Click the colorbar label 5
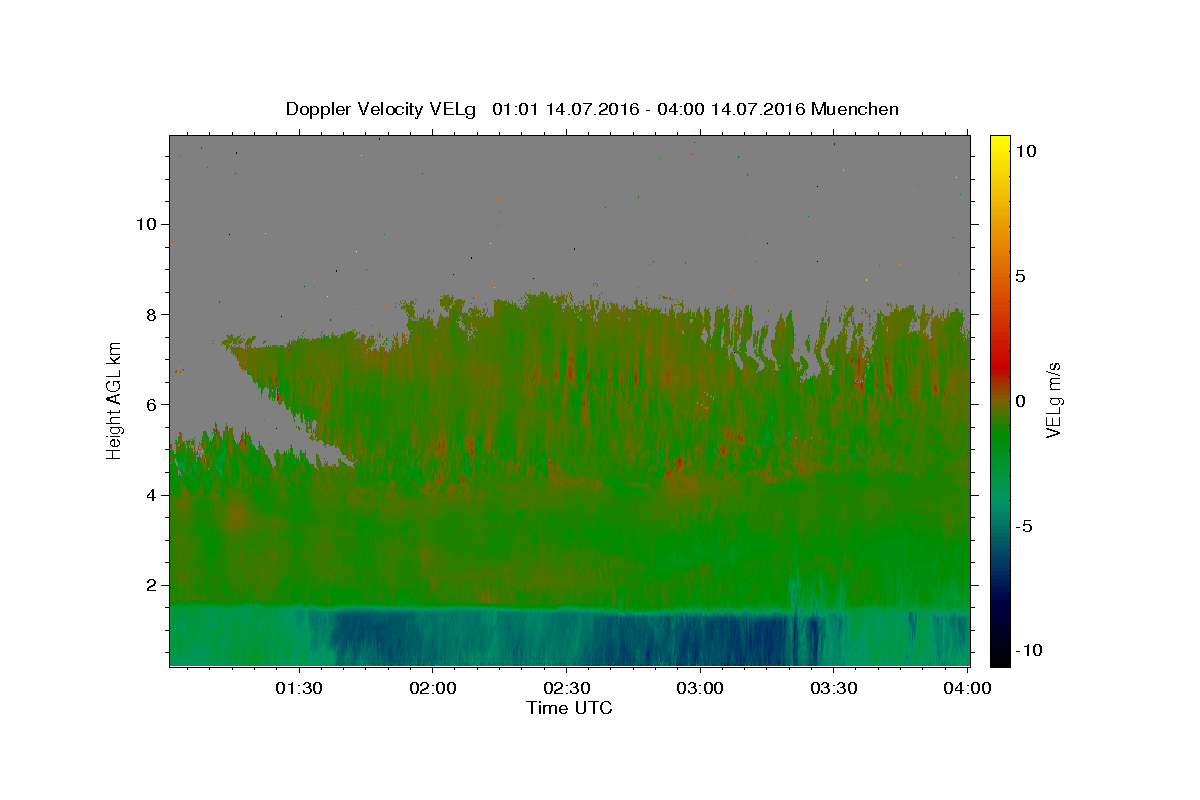The width and height of the screenshot is (1200, 800). [x=1020, y=276]
